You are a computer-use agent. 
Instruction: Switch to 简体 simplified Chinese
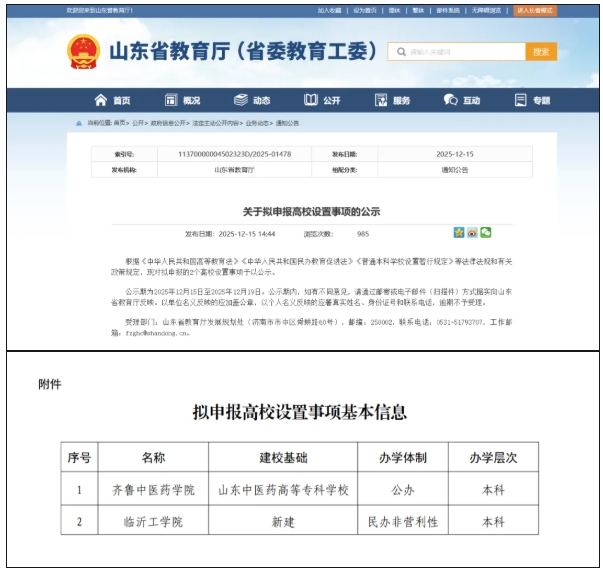[x=394, y=10]
